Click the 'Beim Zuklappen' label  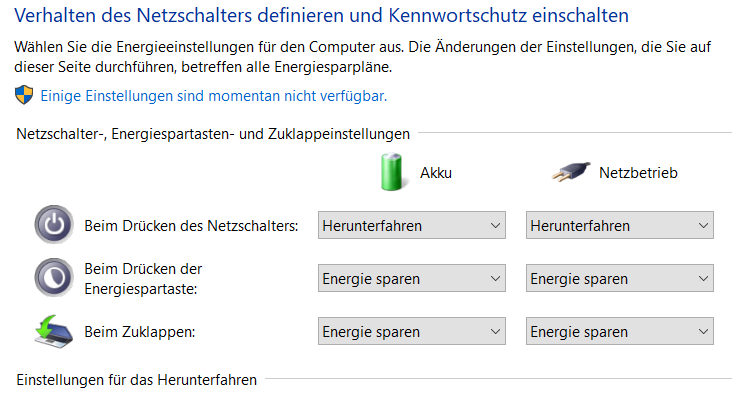(x=140, y=332)
